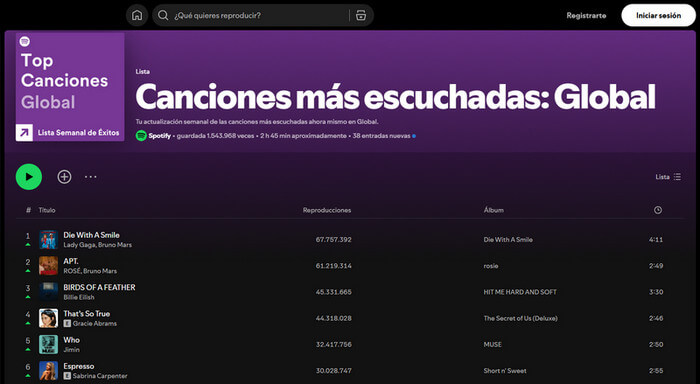Image resolution: width=700 pixels, height=384 pixels.
Task: Open artist Lady Gaga, Bruno Mars
Action: pyautogui.click(x=97, y=245)
